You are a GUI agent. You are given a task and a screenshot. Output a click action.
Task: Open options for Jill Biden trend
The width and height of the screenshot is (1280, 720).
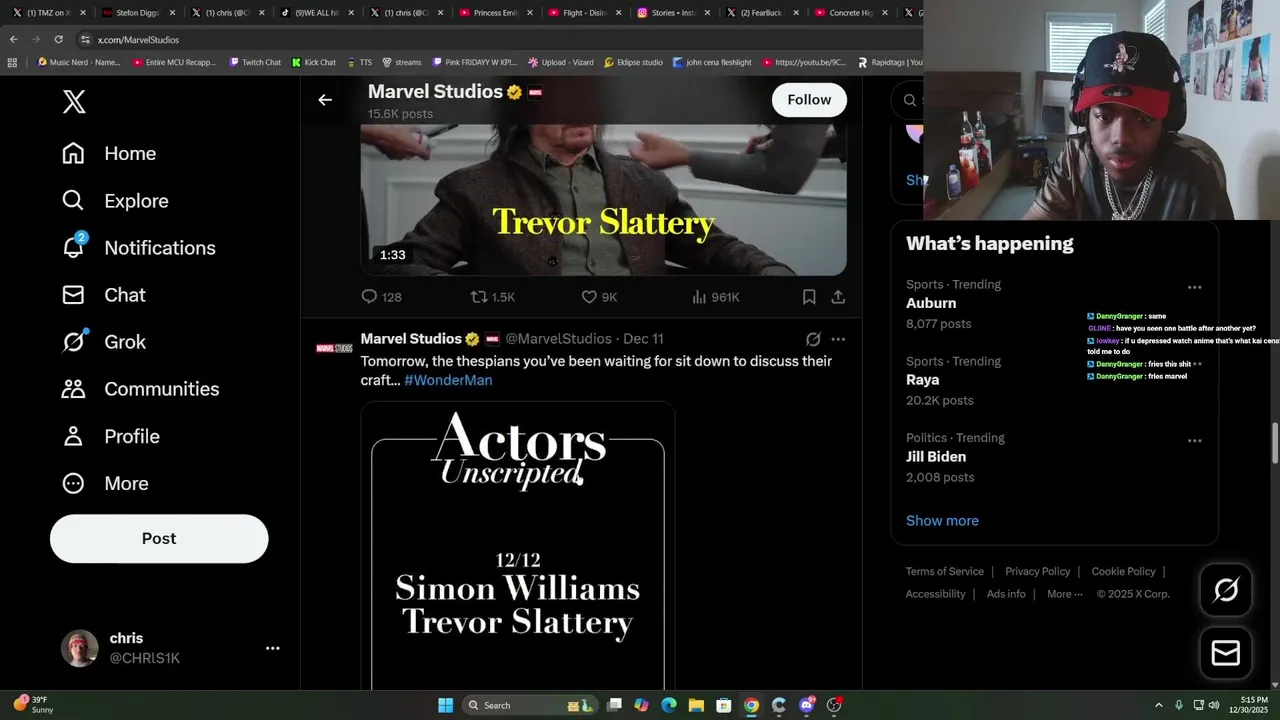click(x=1194, y=440)
